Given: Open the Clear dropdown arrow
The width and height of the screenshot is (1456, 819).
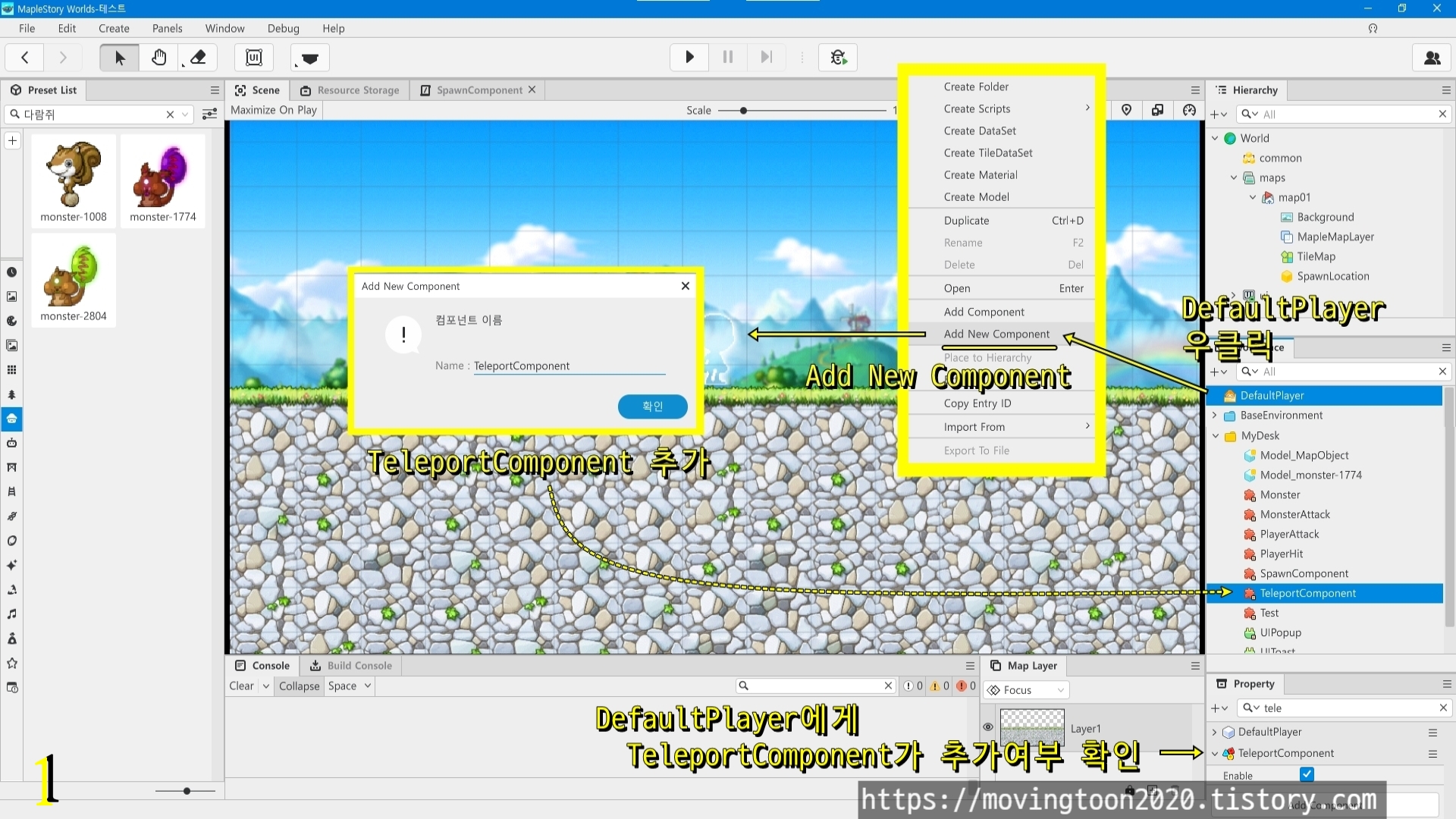Looking at the screenshot, I should (266, 686).
